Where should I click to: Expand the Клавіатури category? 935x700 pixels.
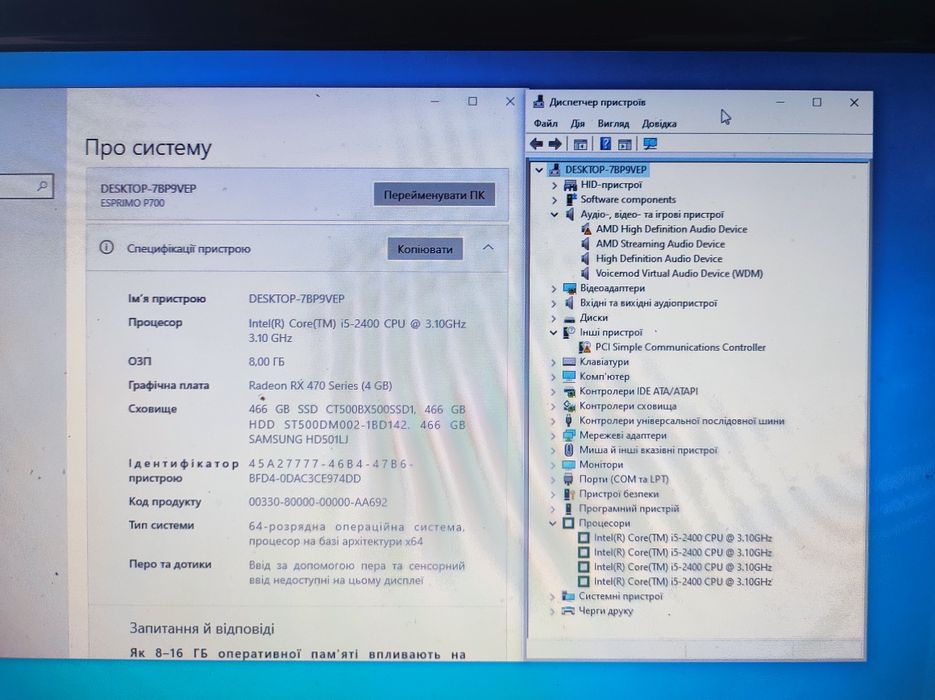pos(553,363)
